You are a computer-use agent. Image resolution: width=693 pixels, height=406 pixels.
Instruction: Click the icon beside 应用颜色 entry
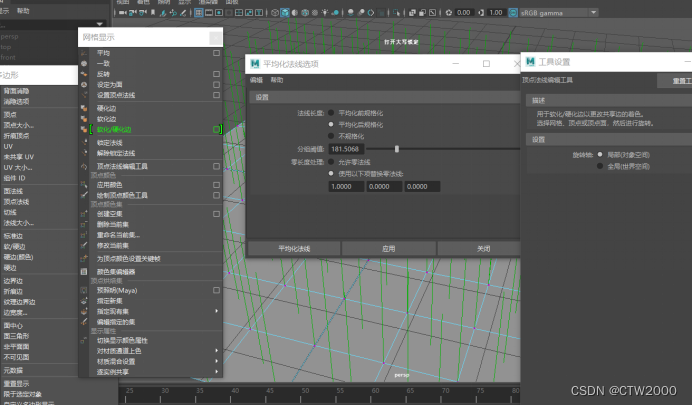click(x=84, y=185)
